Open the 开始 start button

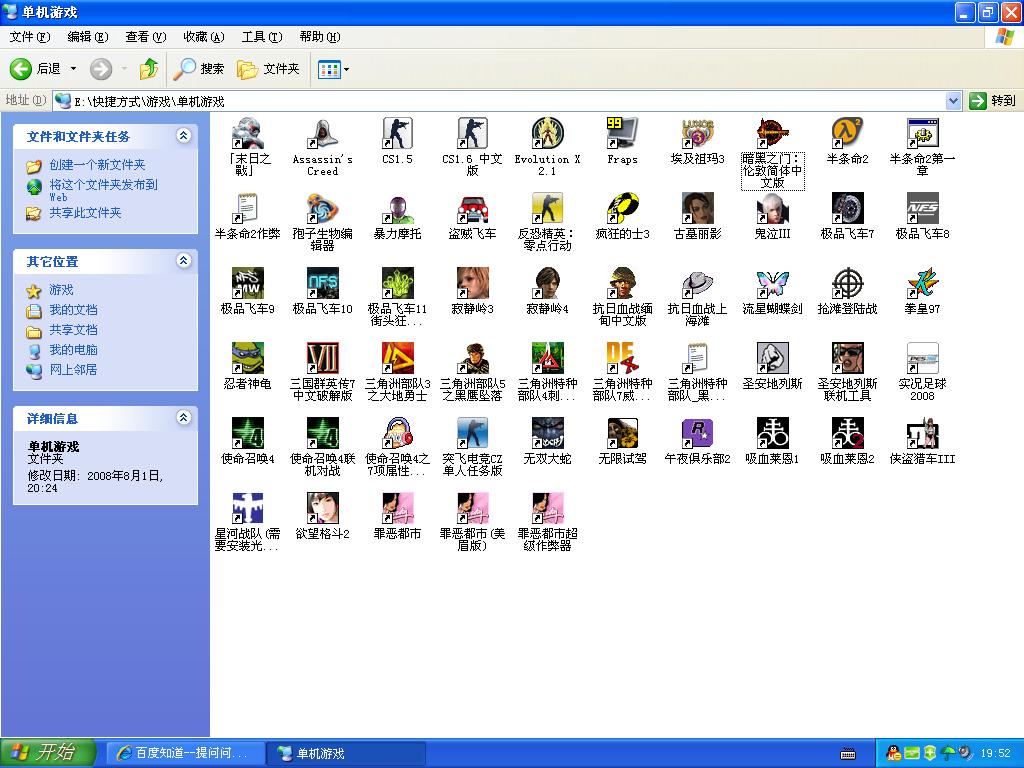tap(48, 753)
